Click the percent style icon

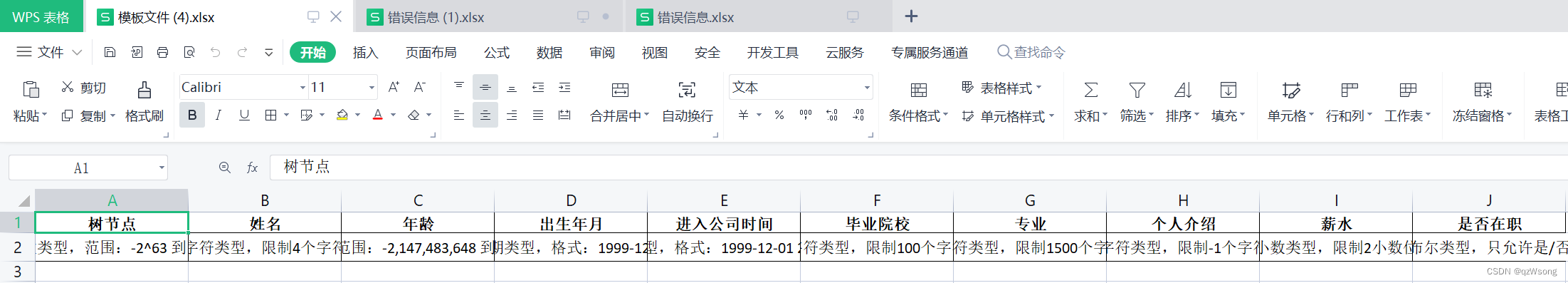coord(779,115)
